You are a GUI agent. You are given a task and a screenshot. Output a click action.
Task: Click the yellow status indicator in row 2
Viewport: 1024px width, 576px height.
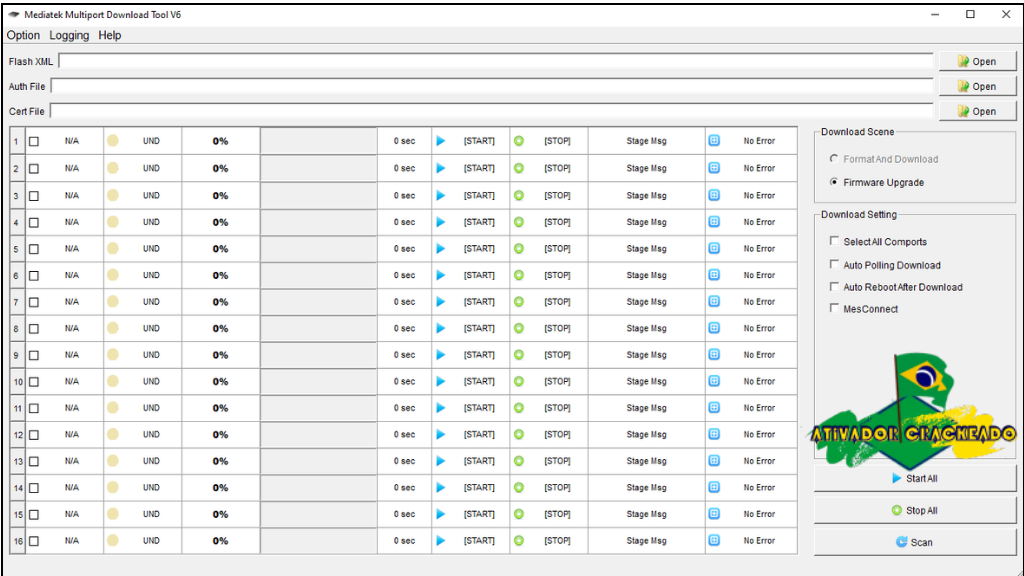tap(113, 168)
